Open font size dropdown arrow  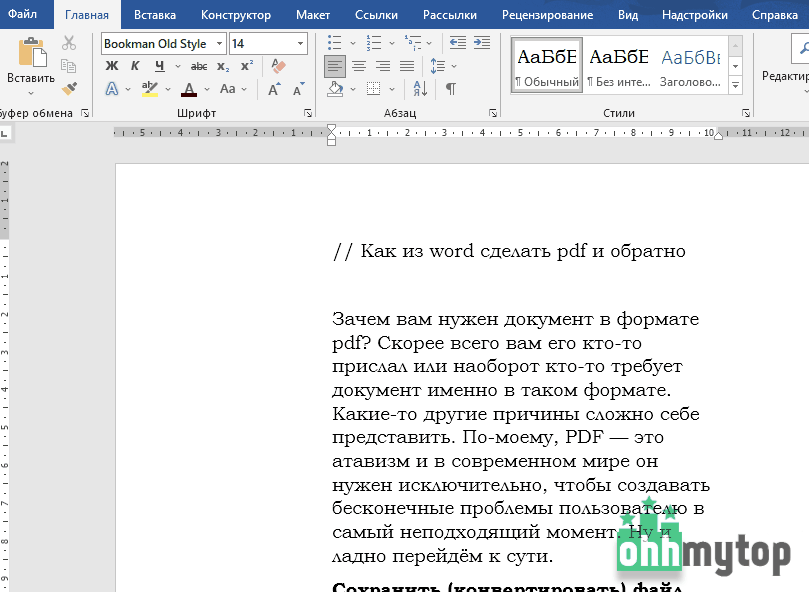300,44
